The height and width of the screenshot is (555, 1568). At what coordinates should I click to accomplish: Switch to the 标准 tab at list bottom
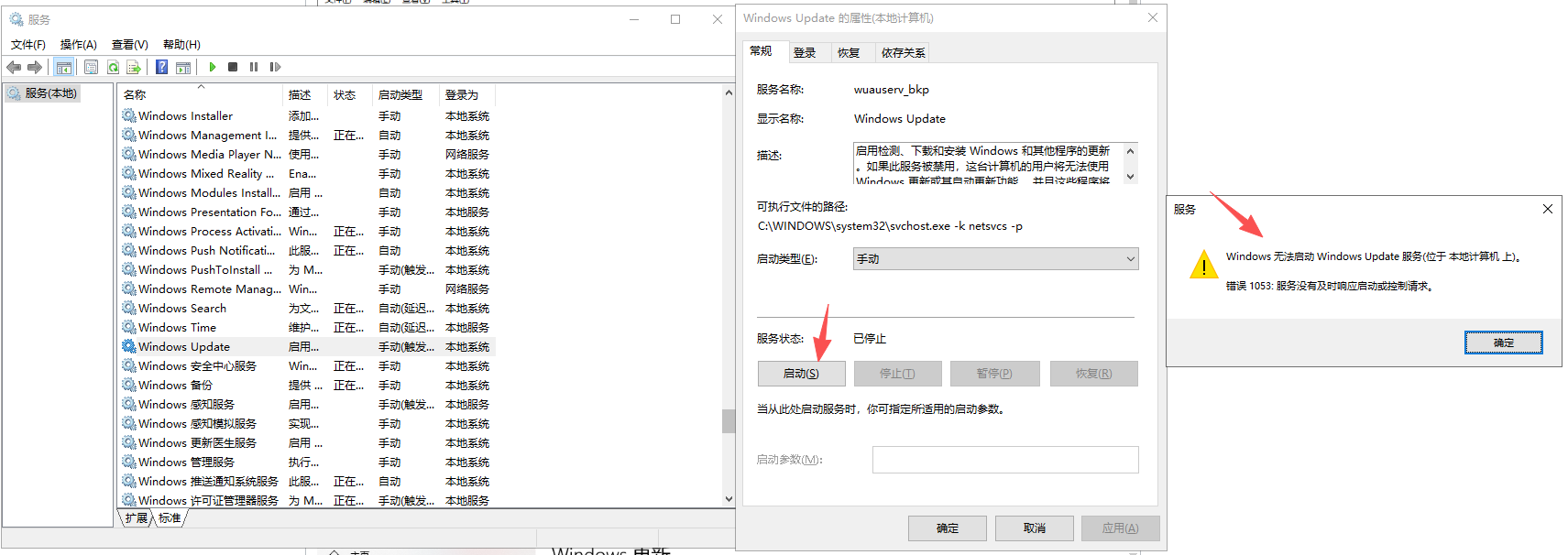click(170, 518)
